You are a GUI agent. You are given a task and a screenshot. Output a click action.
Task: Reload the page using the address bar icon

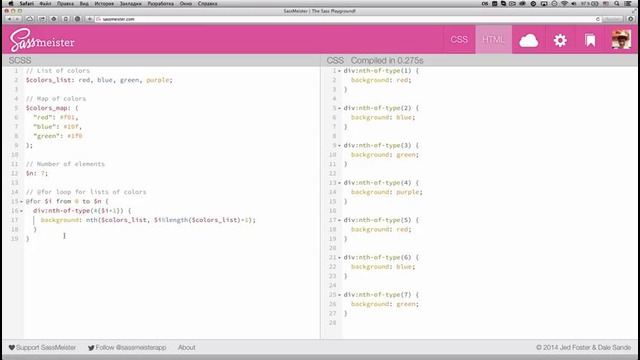coord(598,19)
